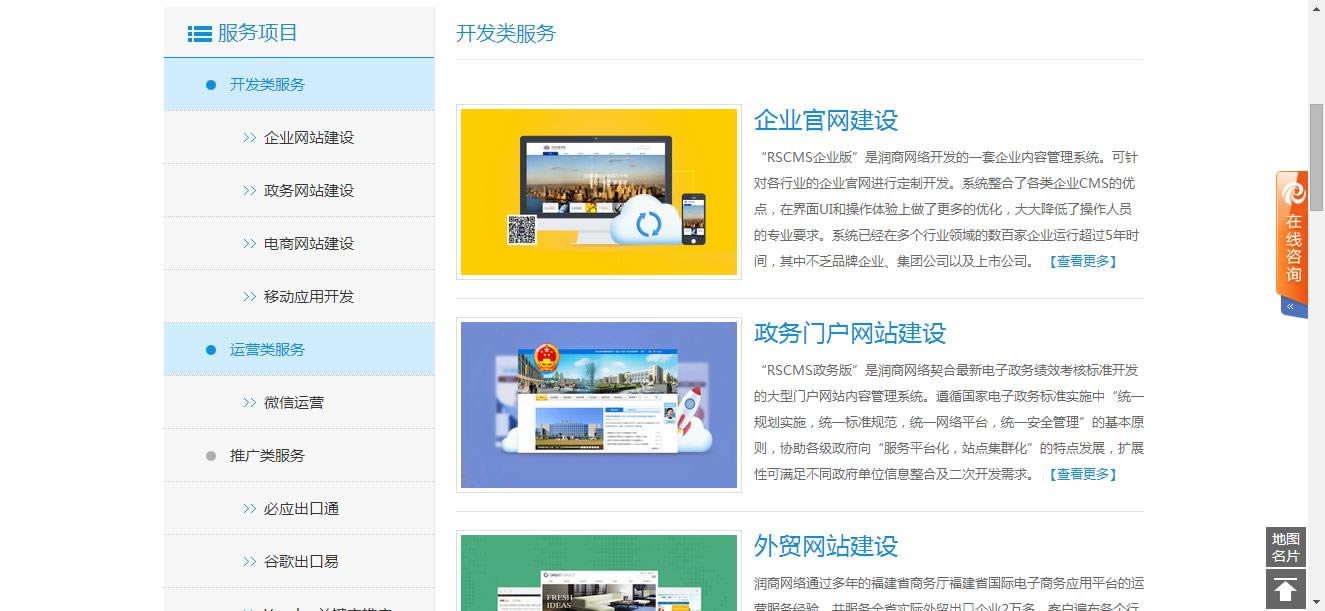Click the blue bullet beside 运营类服务

point(211,350)
